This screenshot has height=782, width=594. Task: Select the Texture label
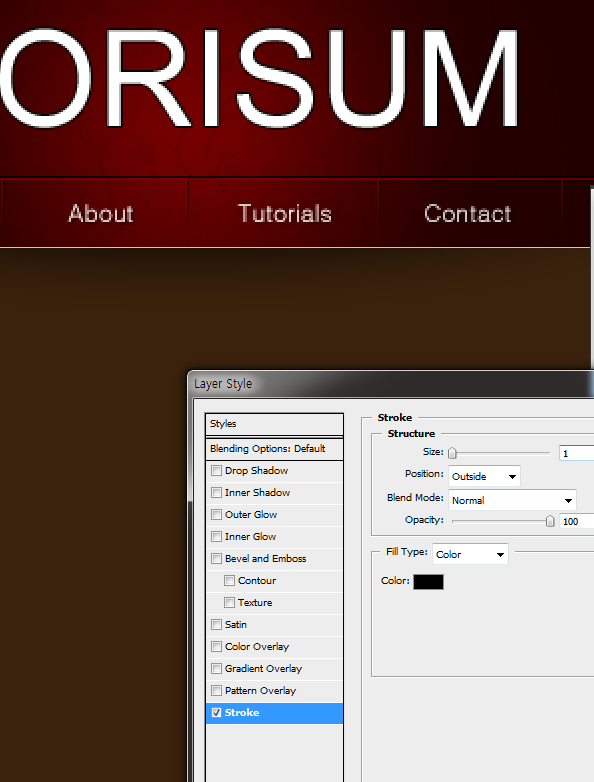pyautogui.click(x=255, y=602)
